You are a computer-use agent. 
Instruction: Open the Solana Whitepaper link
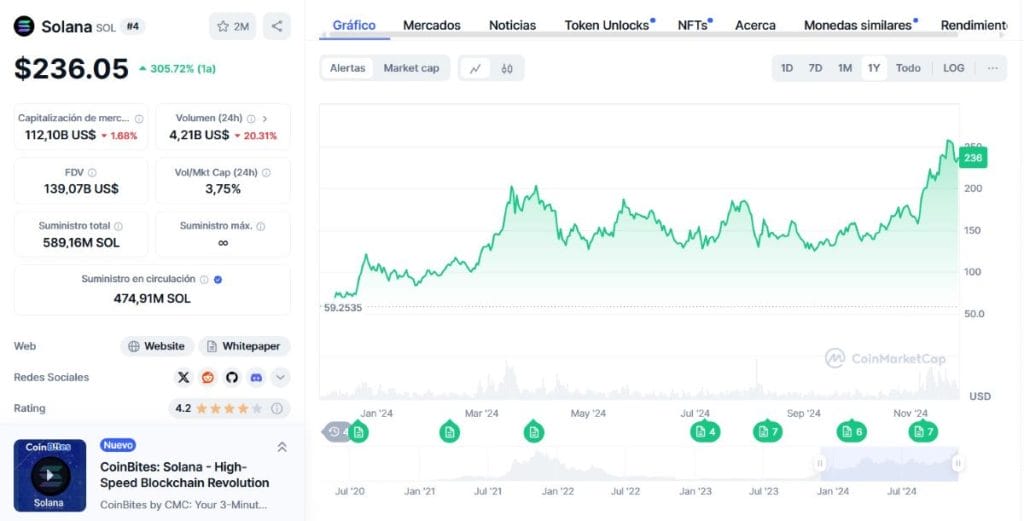(x=244, y=346)
